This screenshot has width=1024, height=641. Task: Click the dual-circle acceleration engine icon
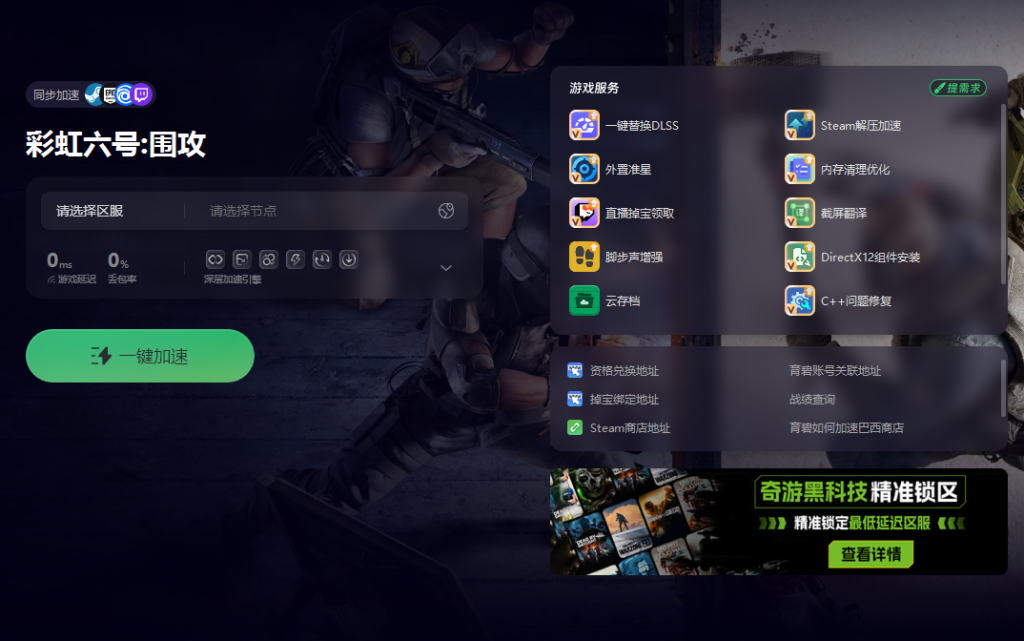click(268, 260)
